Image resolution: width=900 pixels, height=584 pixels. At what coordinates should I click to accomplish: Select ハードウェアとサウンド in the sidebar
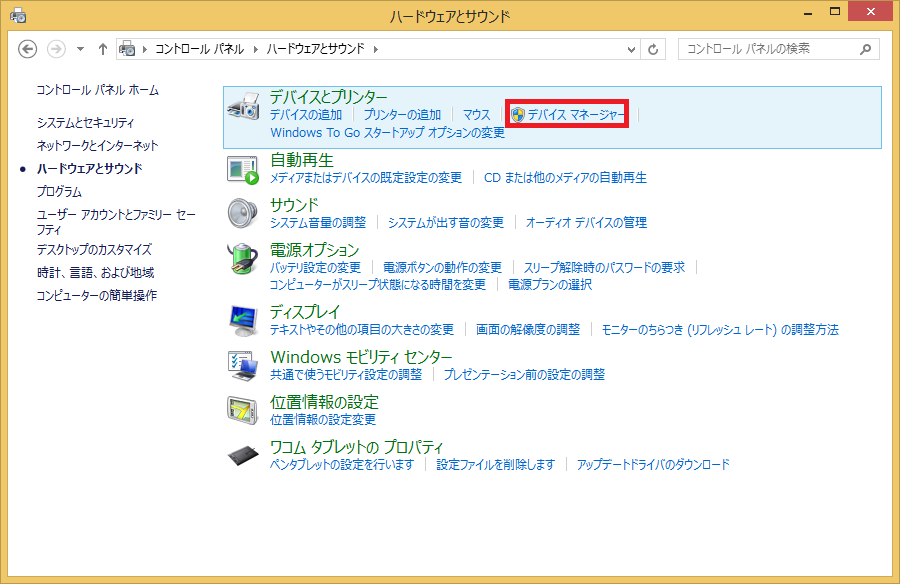point(90,169)
